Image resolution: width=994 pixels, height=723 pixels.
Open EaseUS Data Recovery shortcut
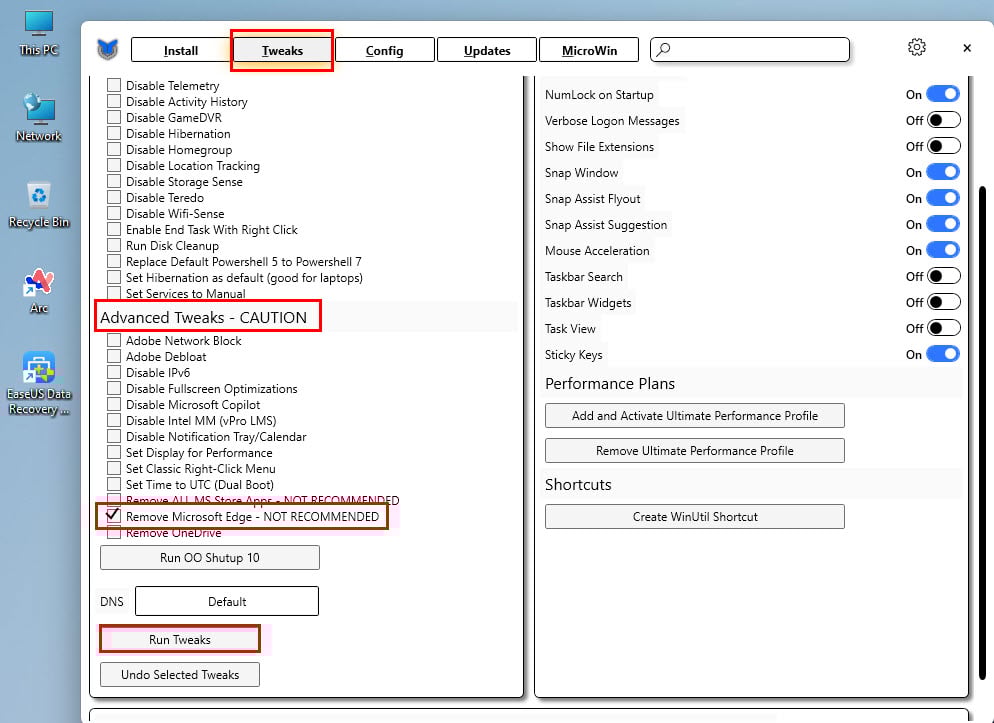click(39, 383)
